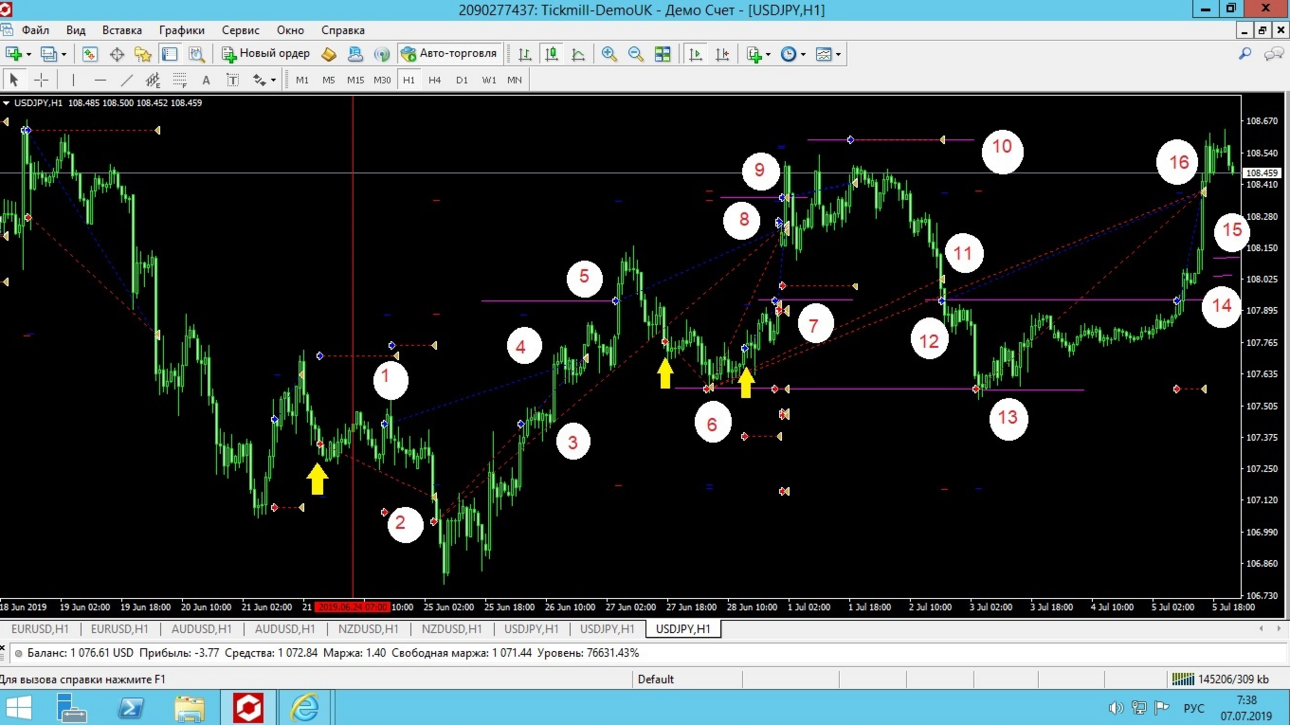Screen dimensions: 1290x725
Task: Switch the chart to line chart mode
Action: click(578, 54)
